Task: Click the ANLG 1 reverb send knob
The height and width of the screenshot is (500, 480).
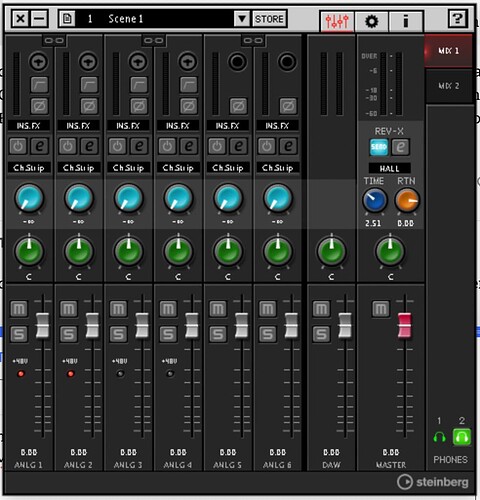Action: pos(29,199)
